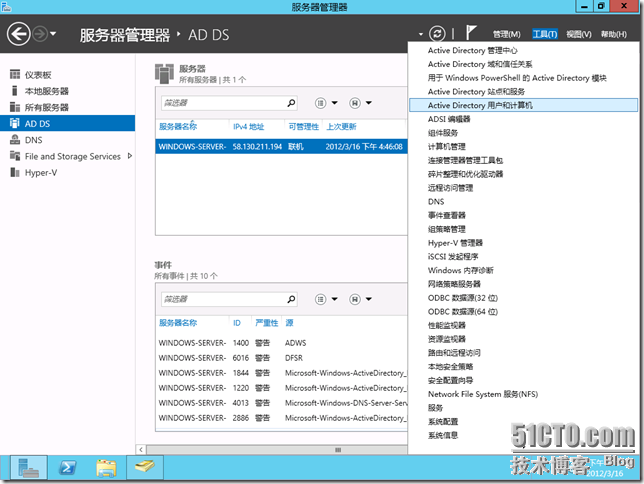Click the horizontal scrollbar left arrow
Viewport: 644px width, 484px height.
tap(141, 449)
